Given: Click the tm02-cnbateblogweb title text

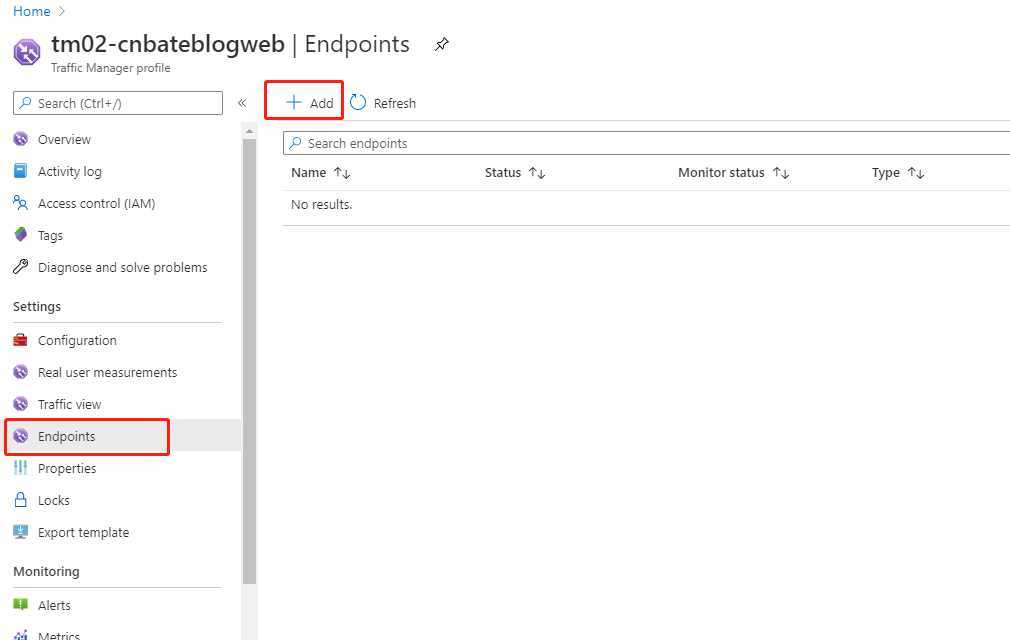Looking at the screenshot, I should [x=167, y=44].
